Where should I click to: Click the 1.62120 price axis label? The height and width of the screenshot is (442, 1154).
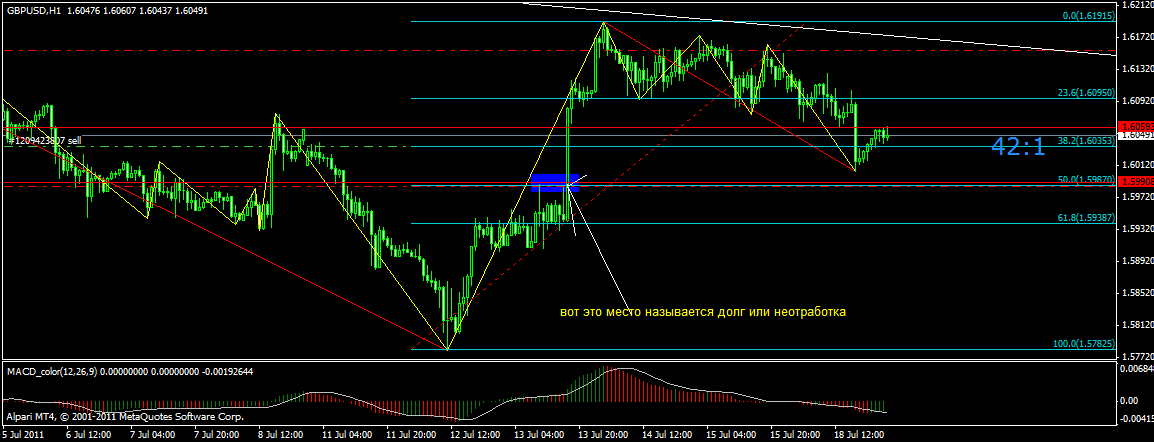point(1137,4)
